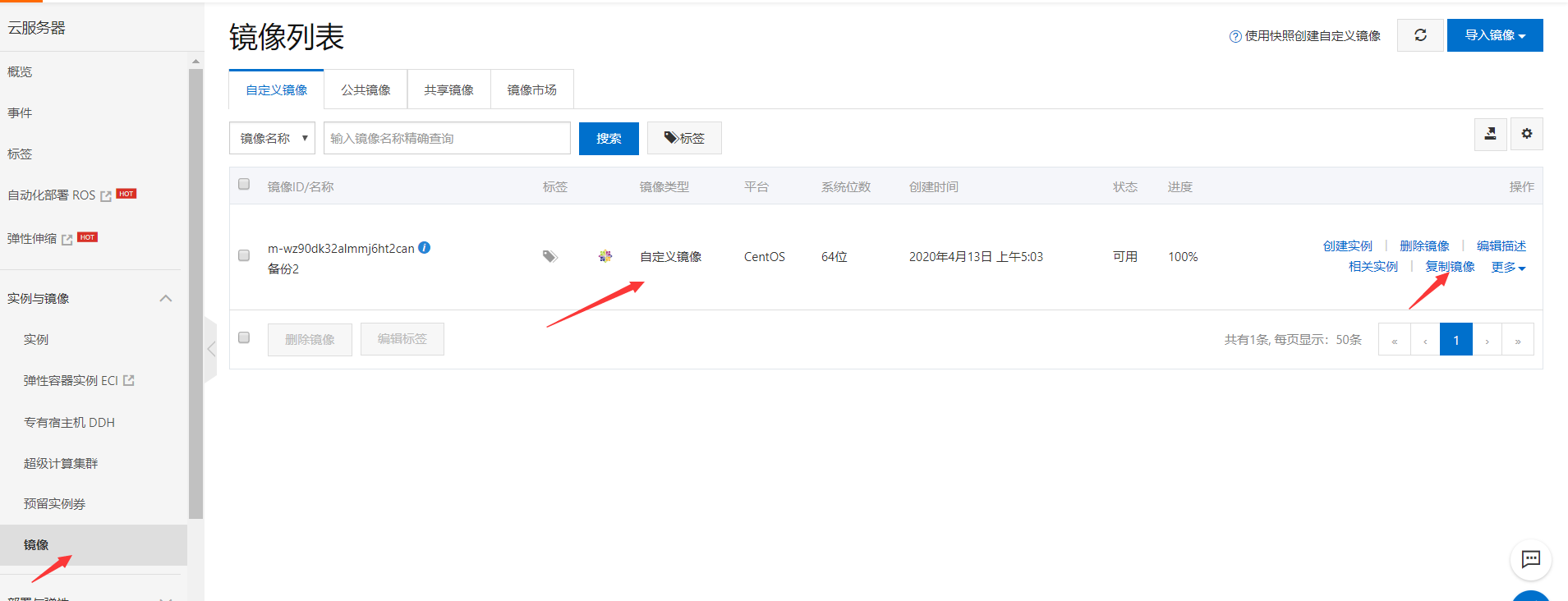Go to next page in pagination
Viewport: 1568px width, 601px height.
click(x=1487, y=339)
